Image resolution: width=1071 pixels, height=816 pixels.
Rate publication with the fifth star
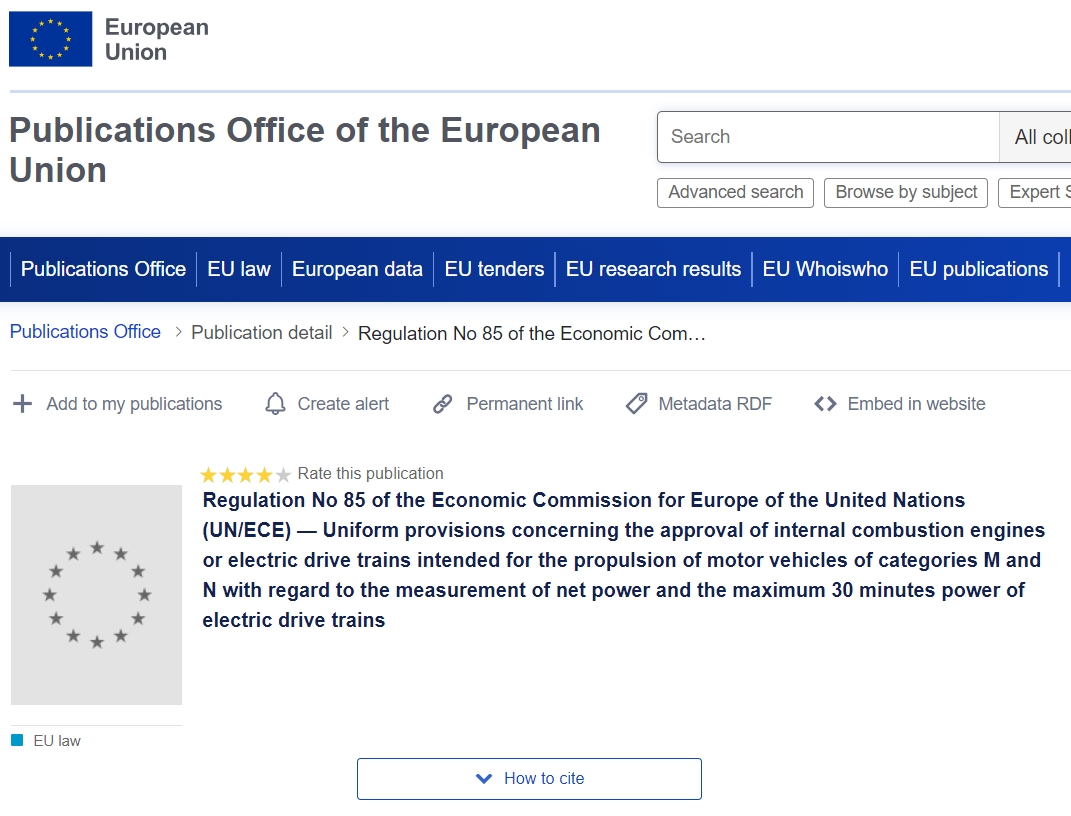(283, 475)
